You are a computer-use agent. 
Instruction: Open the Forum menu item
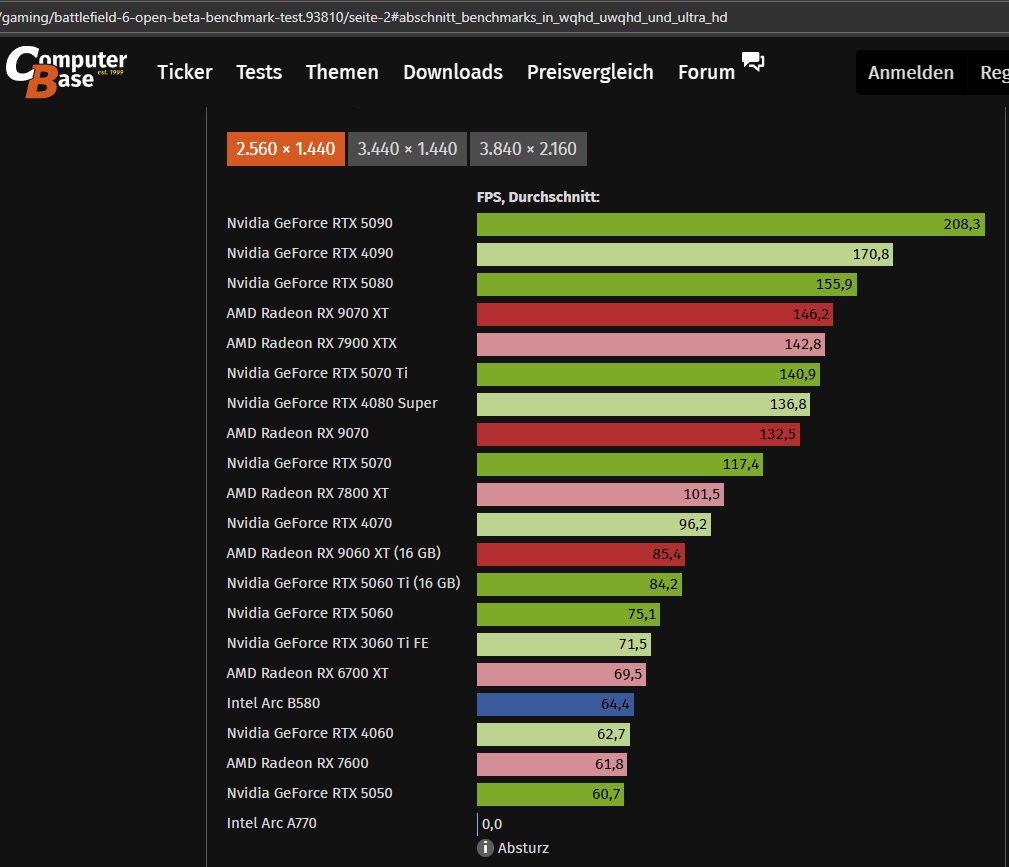707,72
